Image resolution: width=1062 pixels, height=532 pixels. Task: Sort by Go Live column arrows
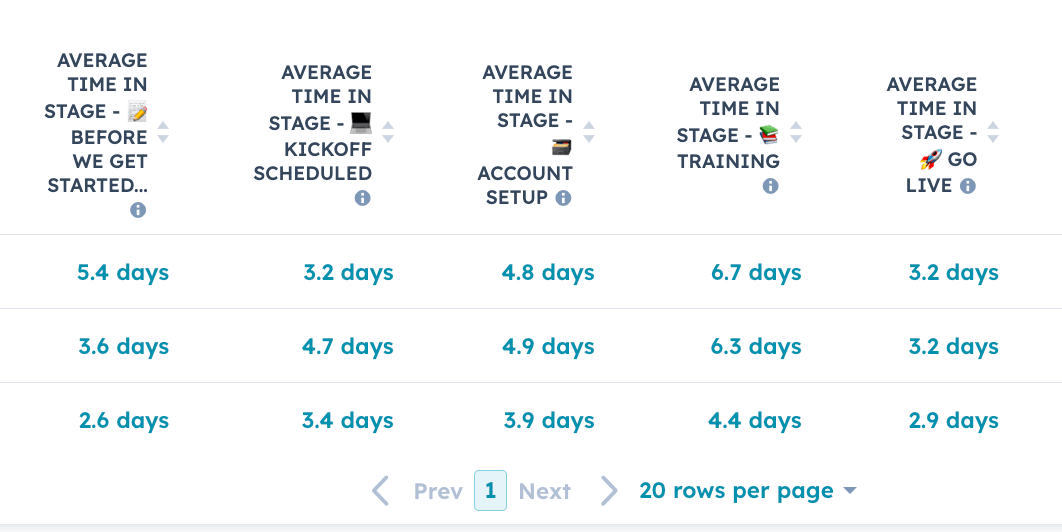point(993,131)
